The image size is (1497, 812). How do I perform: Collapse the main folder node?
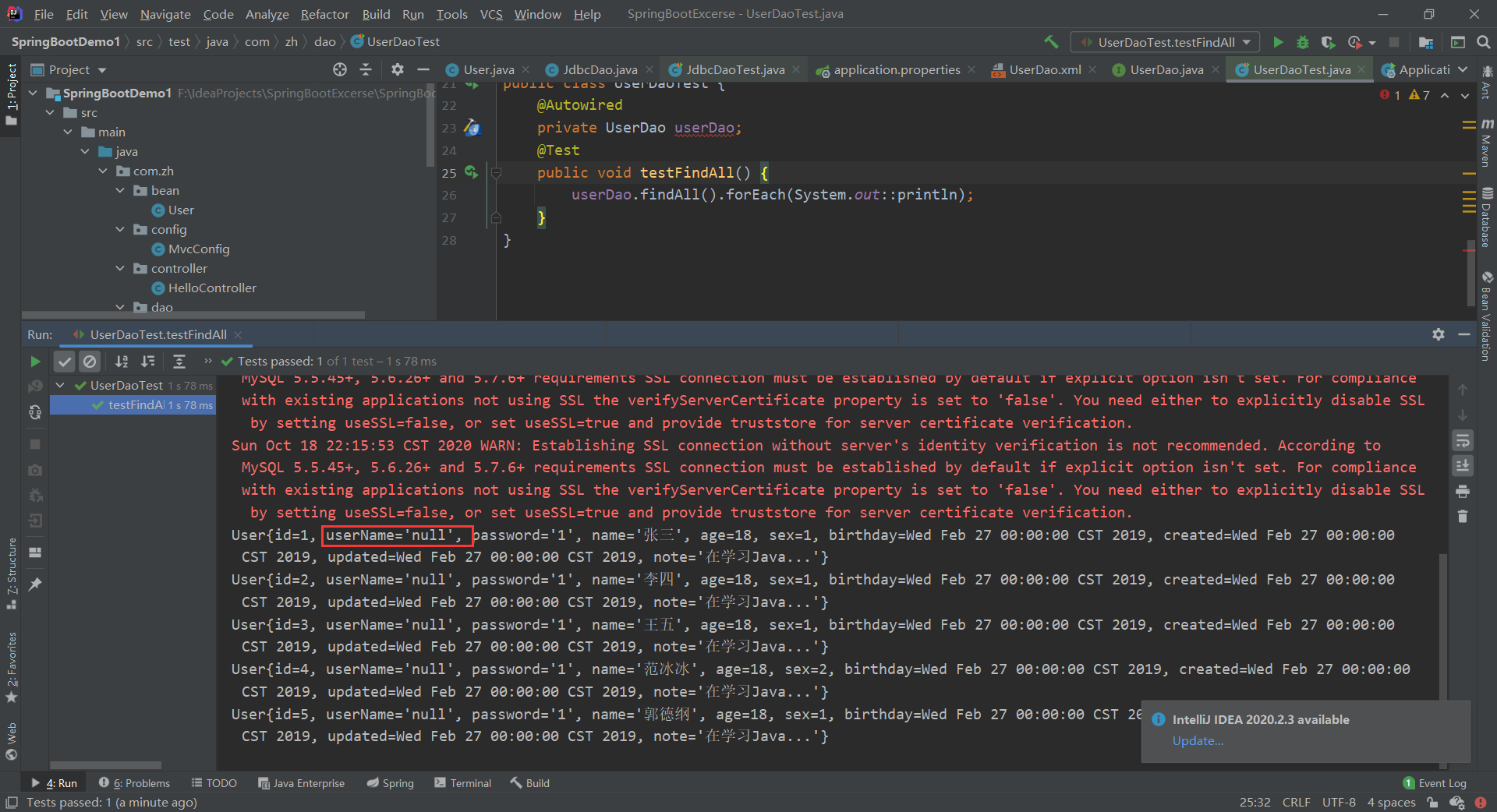coord(68,132)
